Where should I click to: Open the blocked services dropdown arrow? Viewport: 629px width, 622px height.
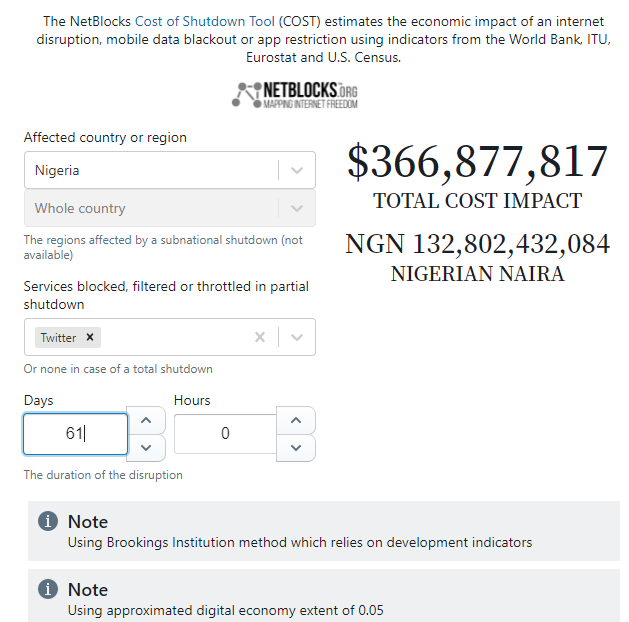click(x=297, y=337)
